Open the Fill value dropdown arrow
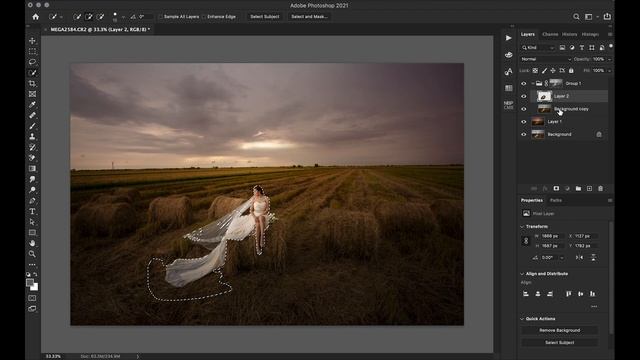The width and height of the screenshot is (640, 360). (609, 71)
